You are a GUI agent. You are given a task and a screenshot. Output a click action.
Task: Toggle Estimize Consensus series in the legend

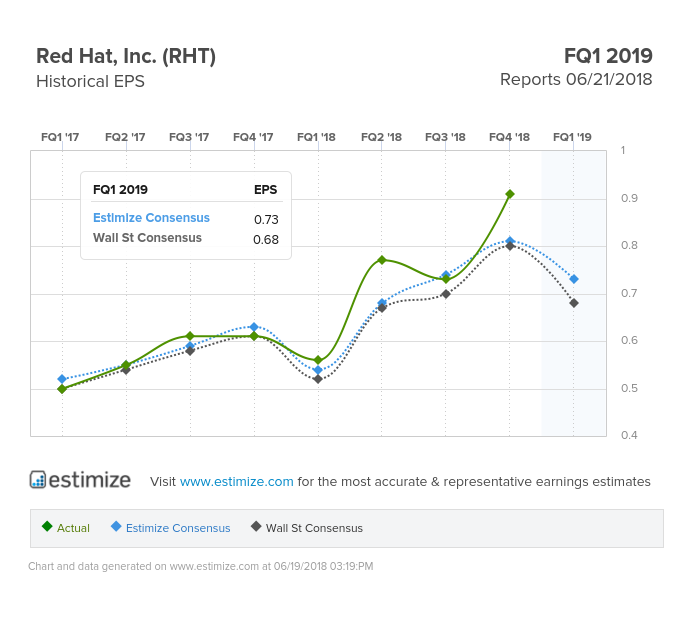coord(171,528)
